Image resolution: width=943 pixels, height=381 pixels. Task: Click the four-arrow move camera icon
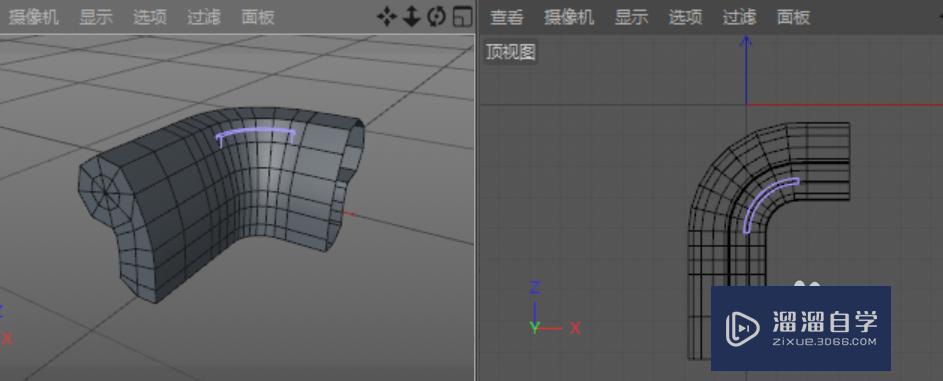pos(387,17)
